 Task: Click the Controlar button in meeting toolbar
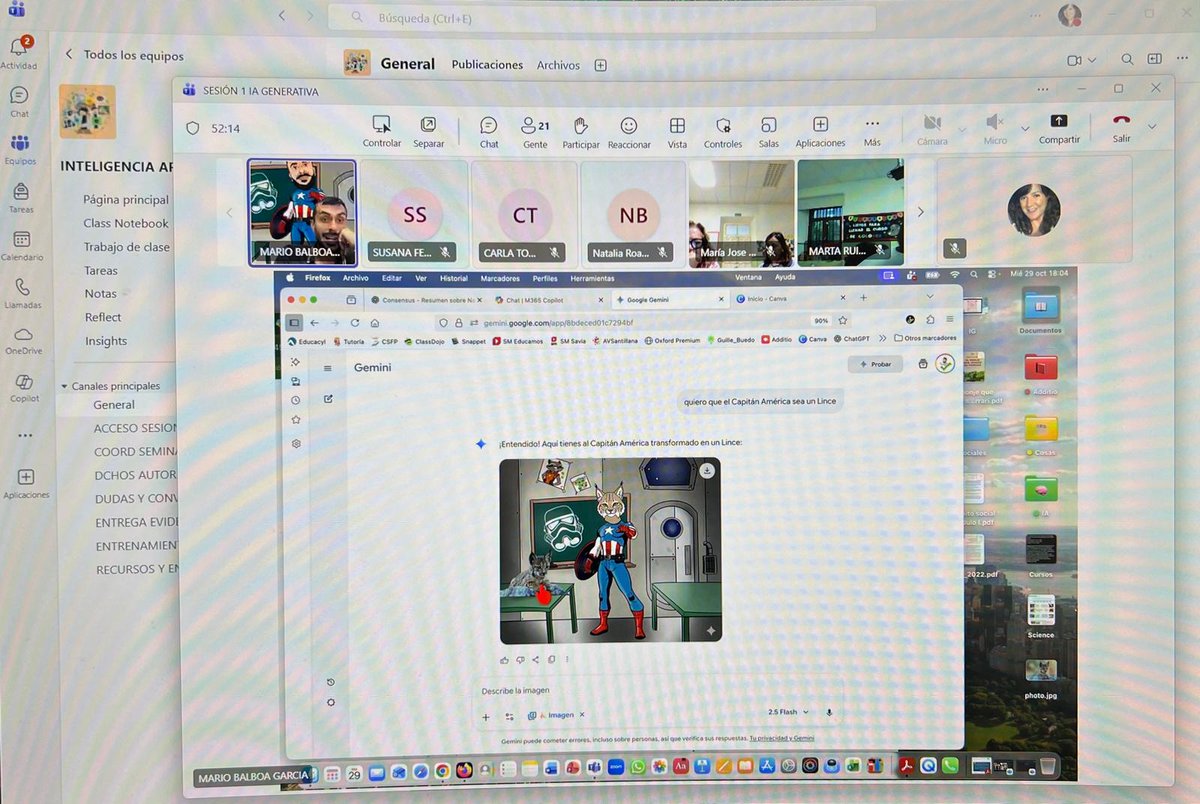(381, 131)
